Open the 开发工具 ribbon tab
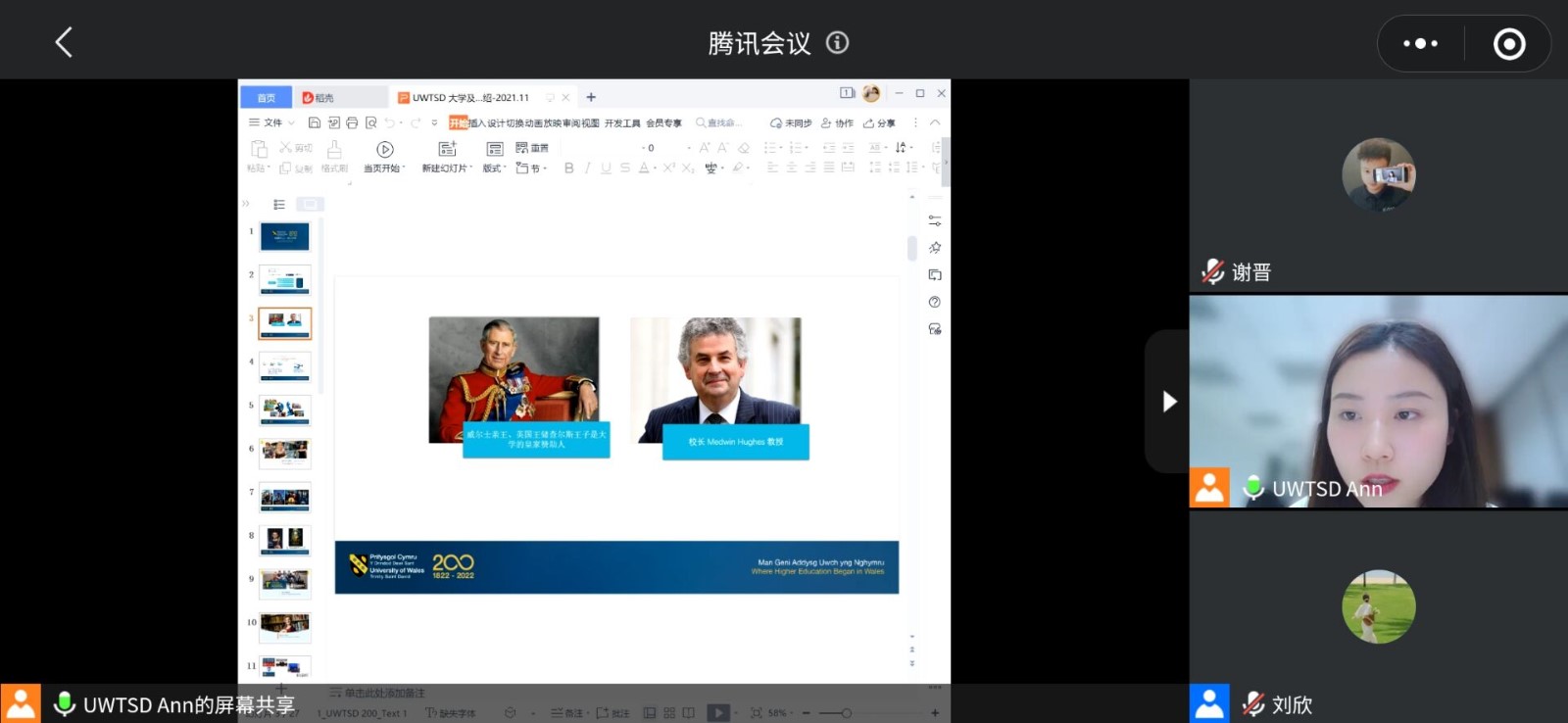 [621, 122]
